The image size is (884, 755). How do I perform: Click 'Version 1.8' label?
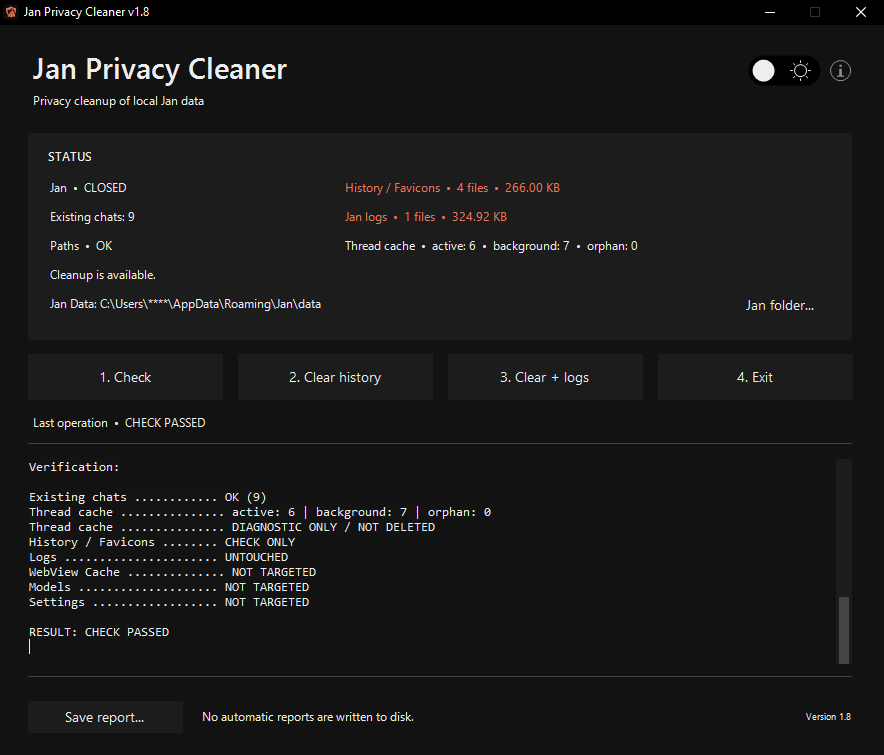828,717
